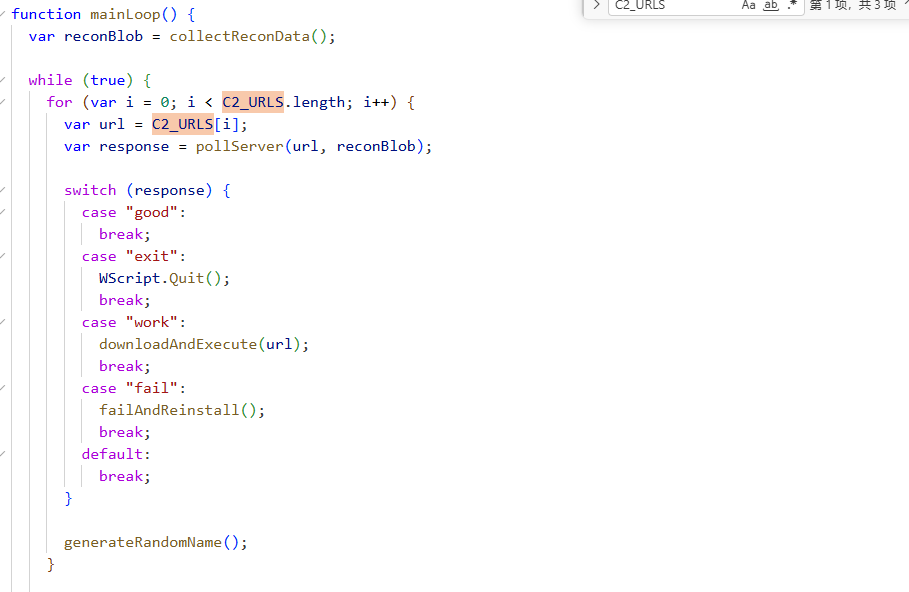
Task: Collapse the default: fold arrow
Action: coord(3,455)
